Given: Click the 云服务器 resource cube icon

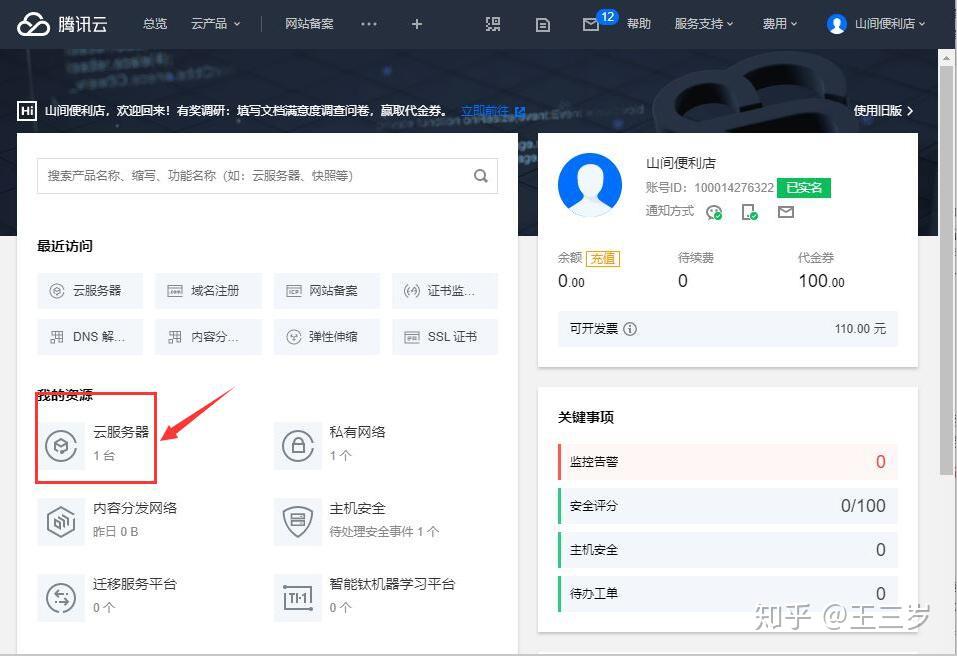Looking at the screenshot, I should [x=61, y=445].
